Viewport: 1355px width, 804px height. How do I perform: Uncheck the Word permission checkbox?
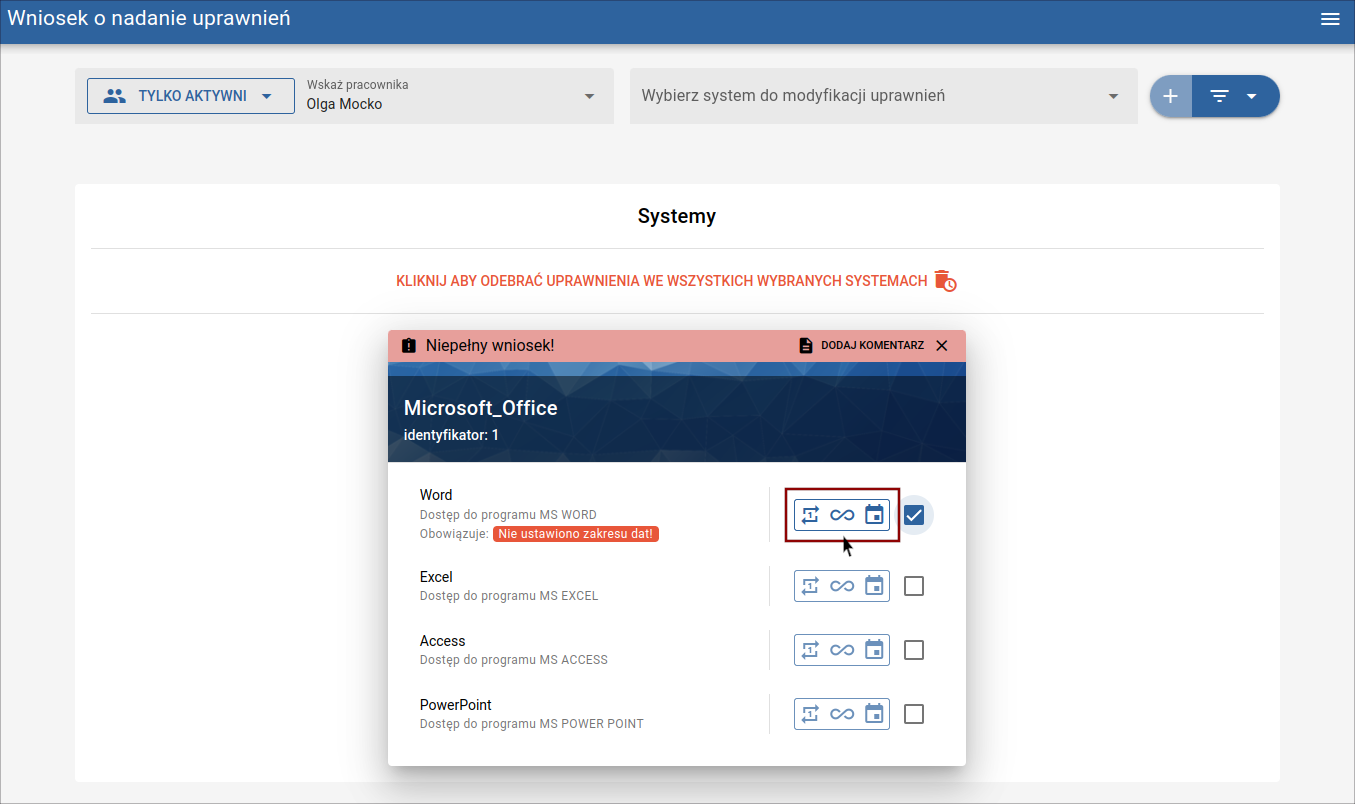(x=913, y=515)
